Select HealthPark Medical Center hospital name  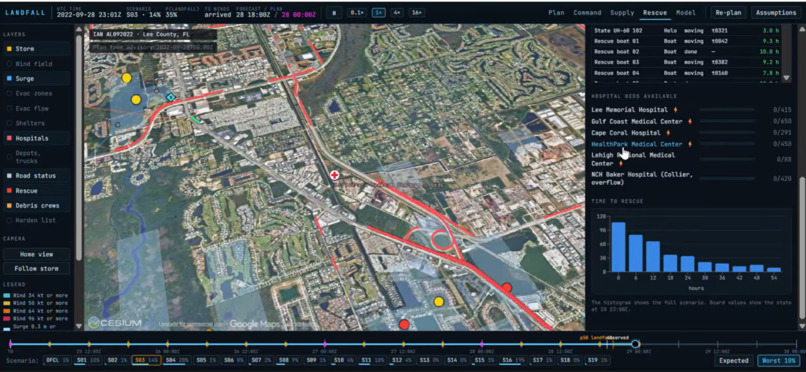click(x=637, y=144)
